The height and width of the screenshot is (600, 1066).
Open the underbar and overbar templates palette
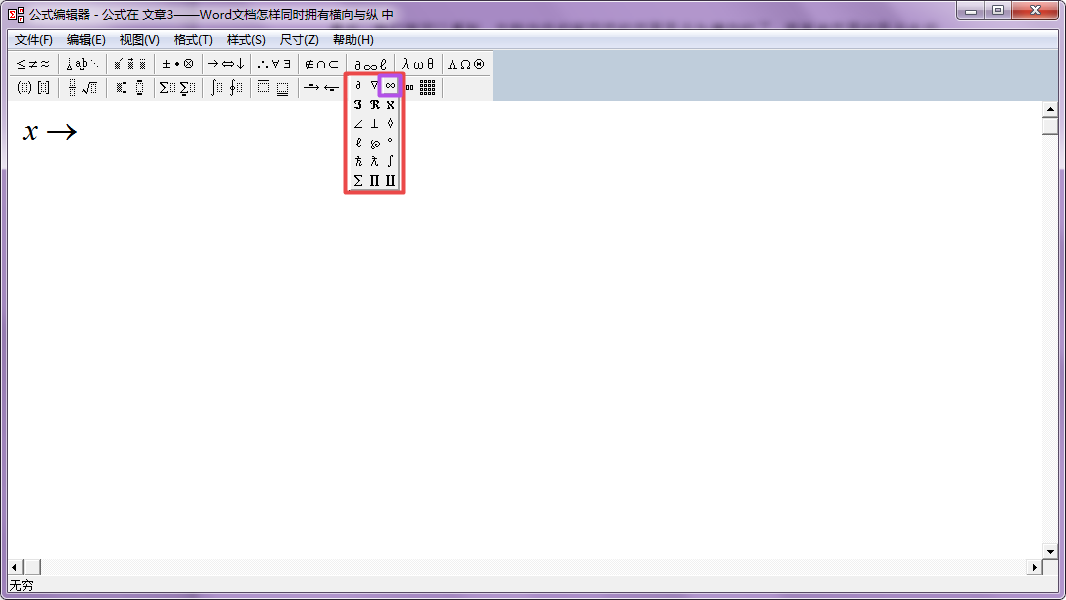pyautogui.click(x=274, y=88)
